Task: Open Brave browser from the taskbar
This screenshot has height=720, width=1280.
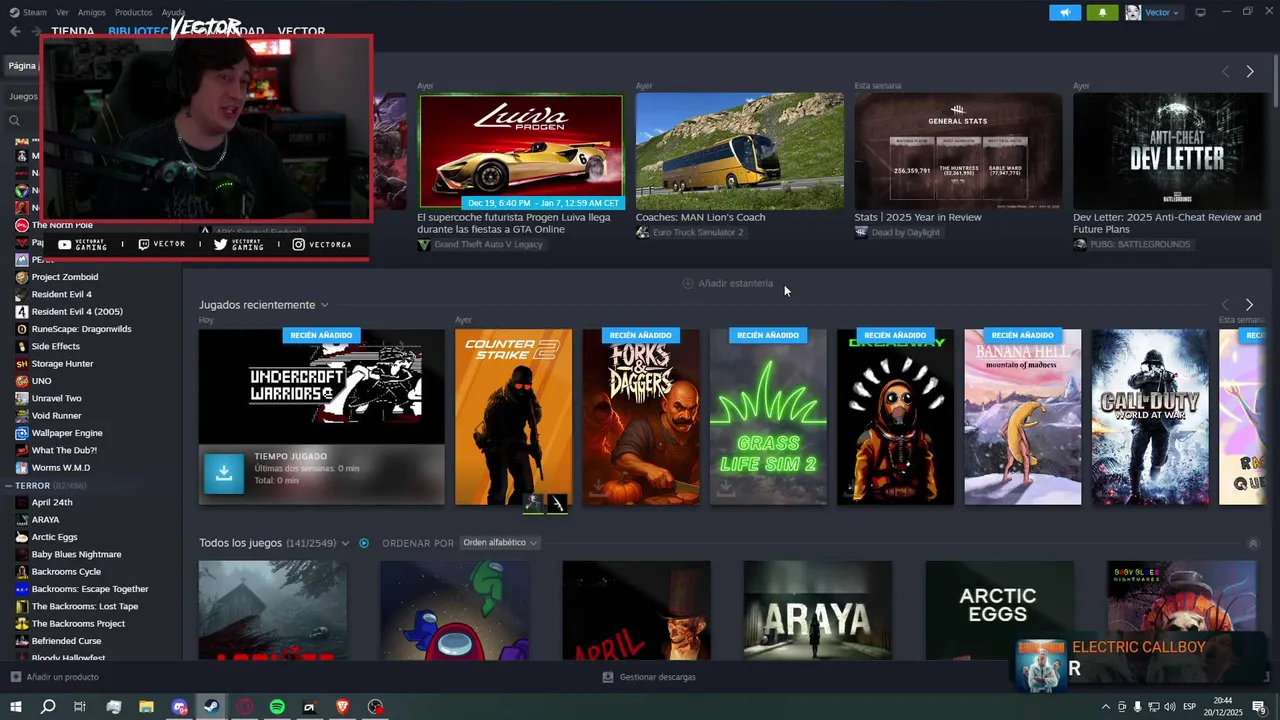Action: coord(343,707)
